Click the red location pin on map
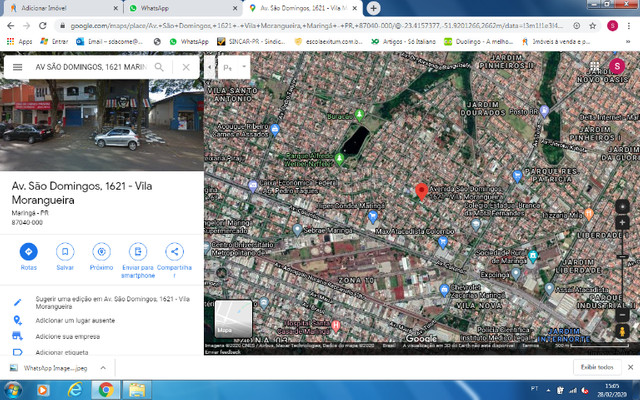The image size is (640, 400). [x=421, y=192]
